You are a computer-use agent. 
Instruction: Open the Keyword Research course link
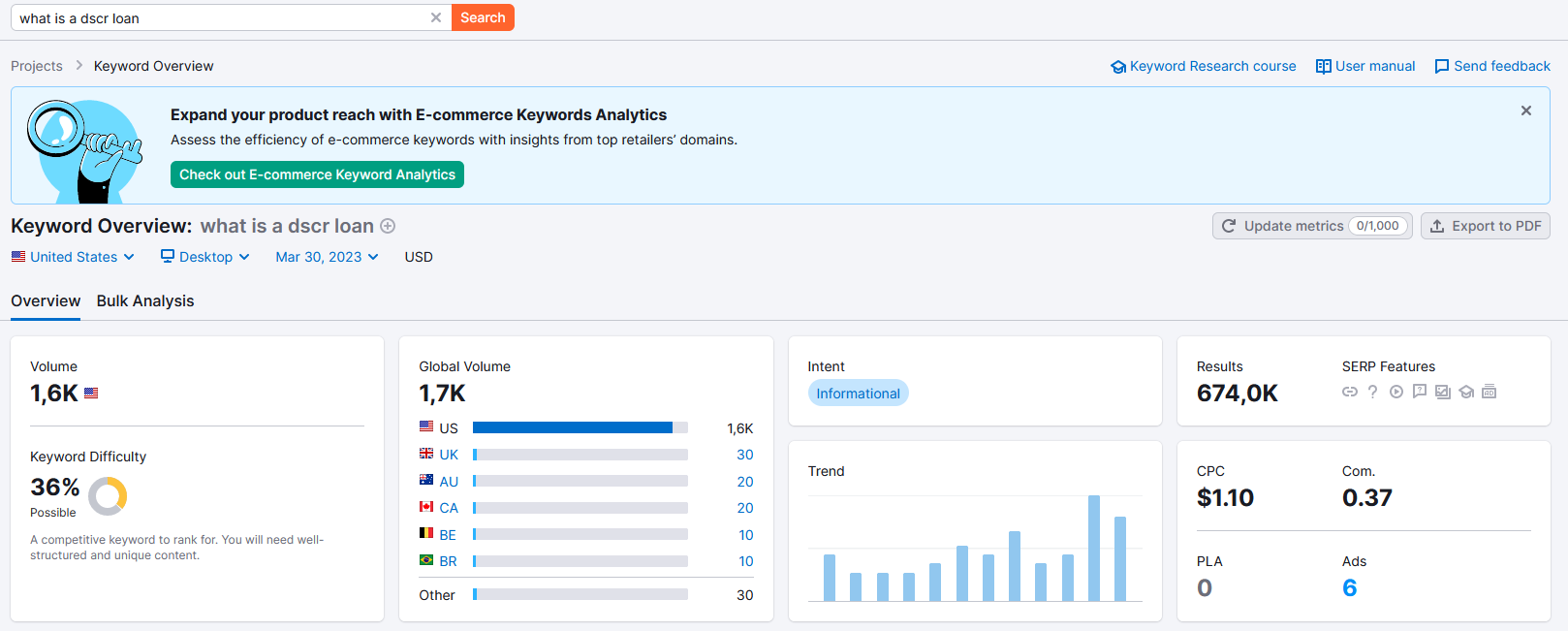click(1203, 66)
